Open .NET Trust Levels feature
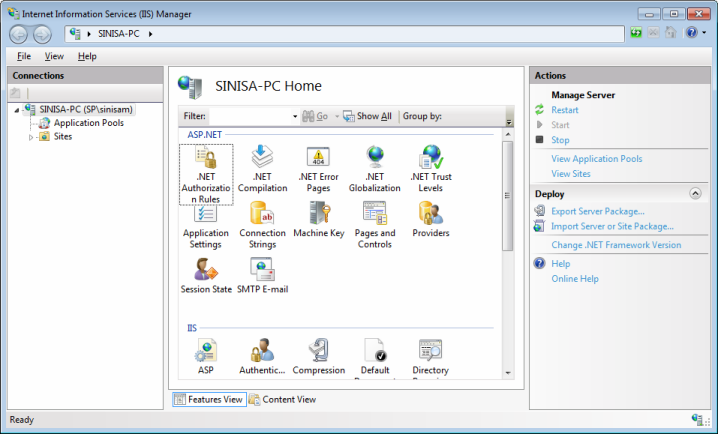Image resolution: width=718 pixels, height=435 pixels. tap(430, 169)
